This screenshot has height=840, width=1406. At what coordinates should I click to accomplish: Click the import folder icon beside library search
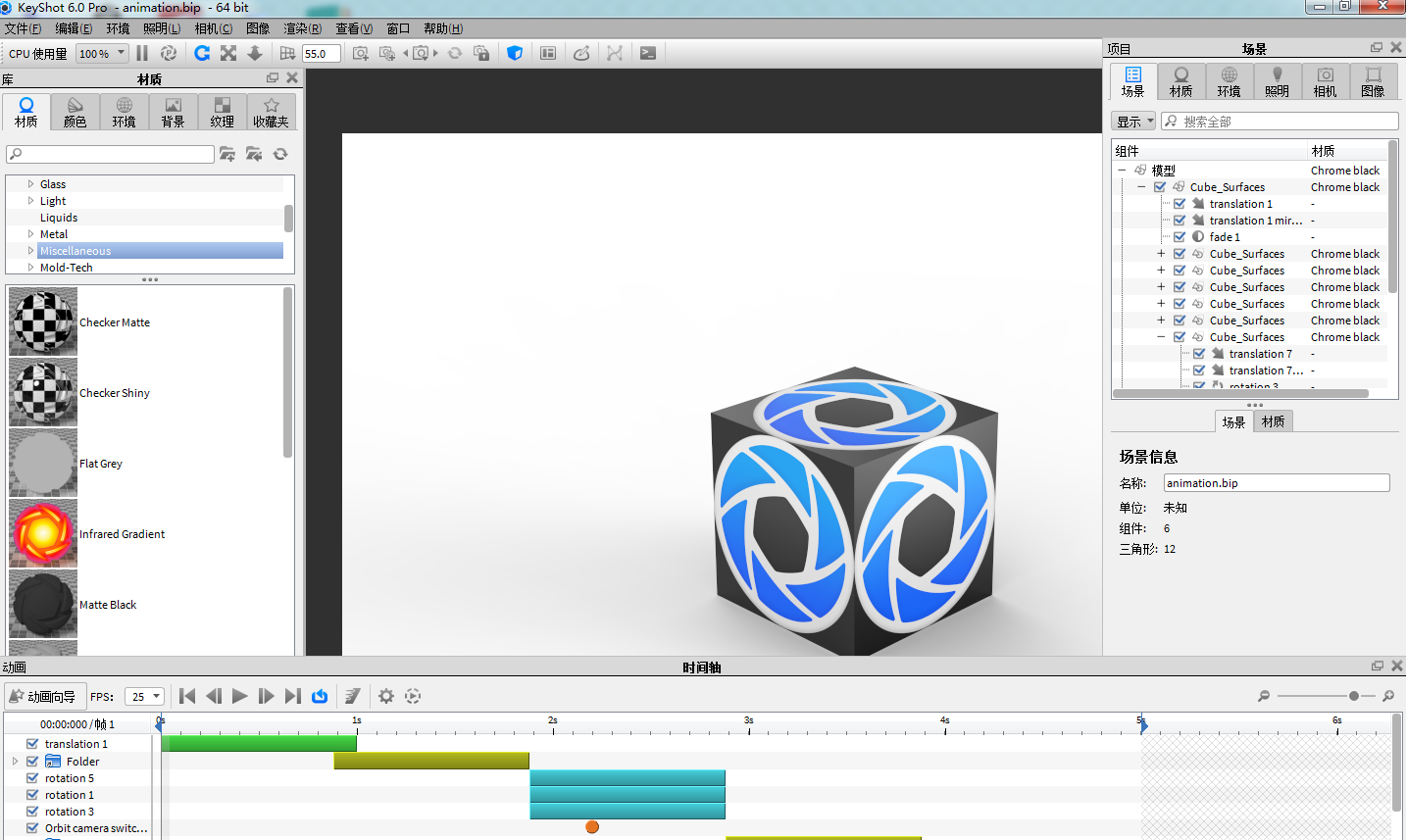227,154
